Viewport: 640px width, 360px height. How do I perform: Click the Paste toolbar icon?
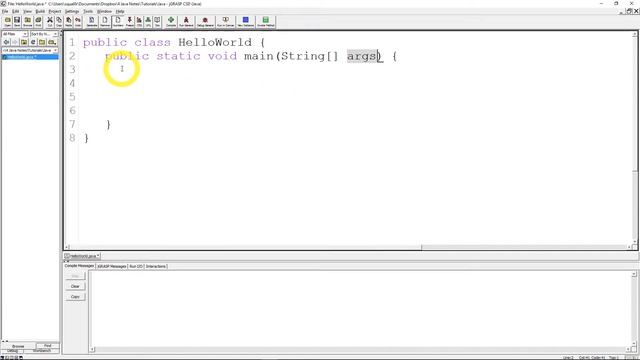tap(69, 22)
